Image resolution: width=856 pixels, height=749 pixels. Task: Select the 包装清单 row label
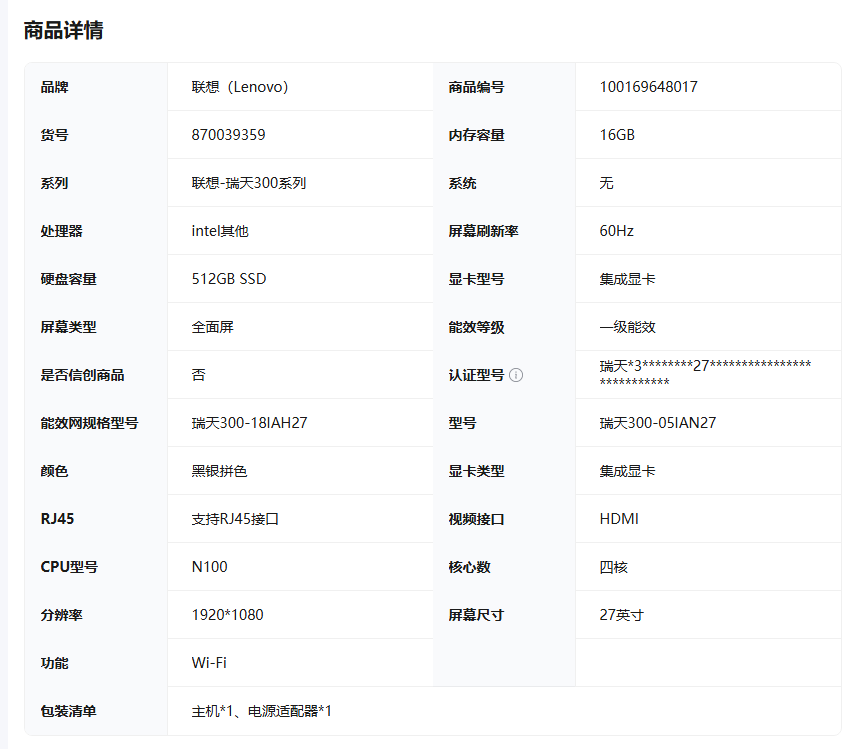click(68, 712)
